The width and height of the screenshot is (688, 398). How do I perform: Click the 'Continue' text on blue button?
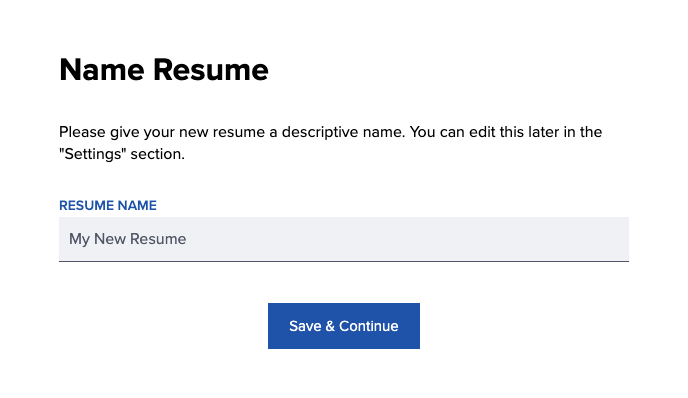coord(369,326)
